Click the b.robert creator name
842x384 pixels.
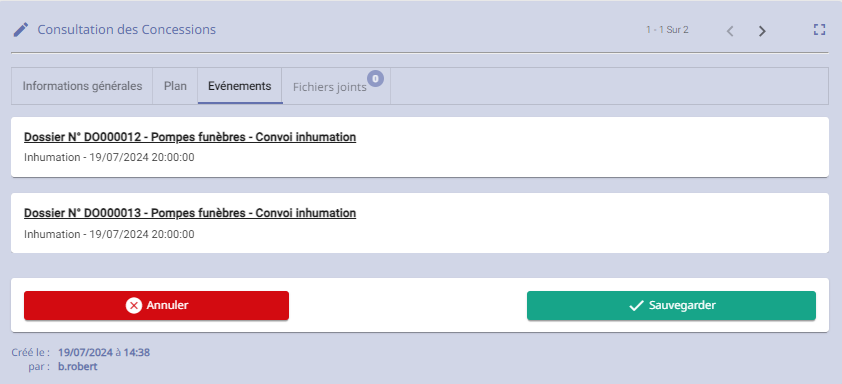pos(78,367)
